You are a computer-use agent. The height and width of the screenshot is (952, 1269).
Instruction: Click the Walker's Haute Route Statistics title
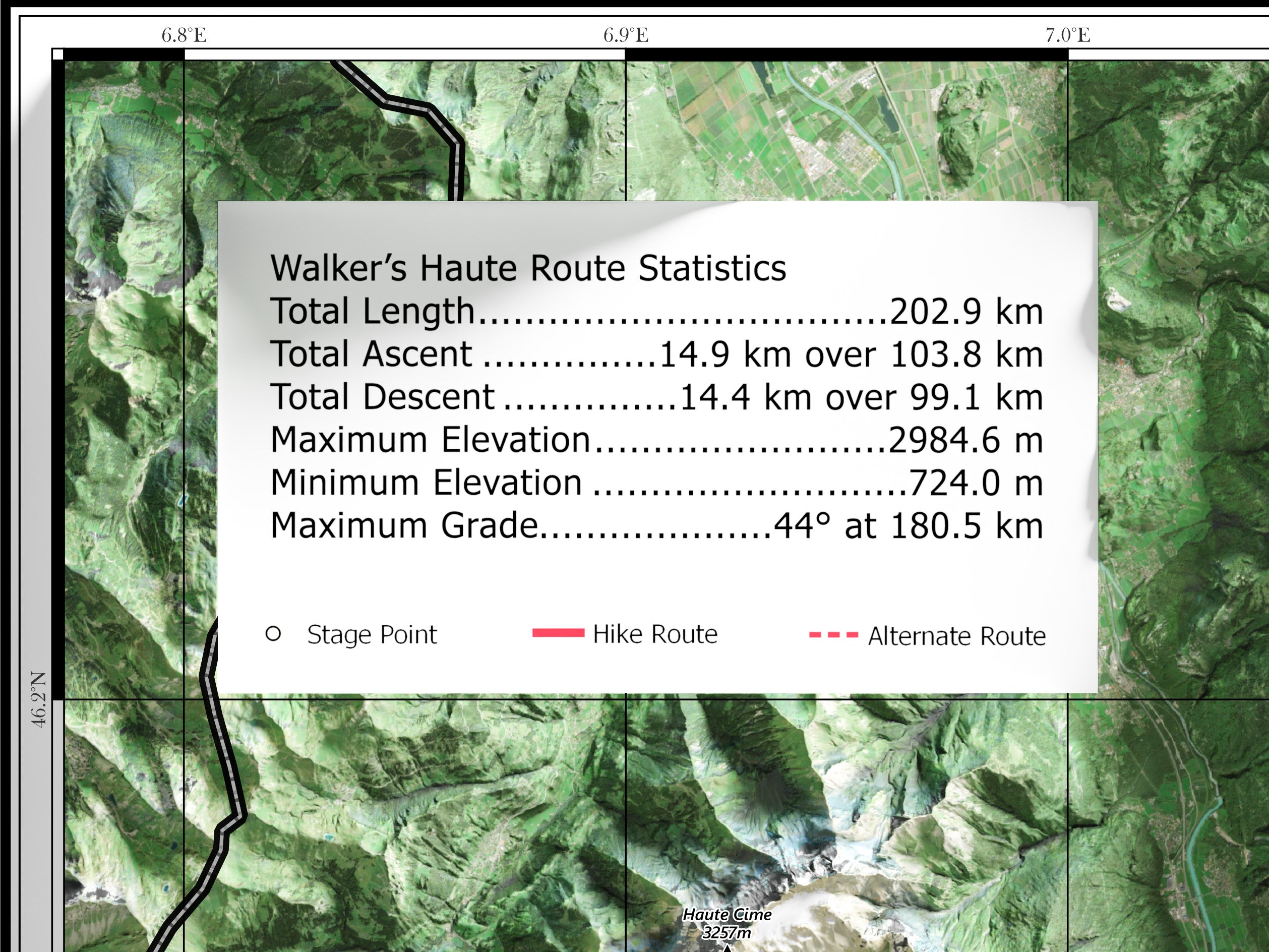point(528,268)
